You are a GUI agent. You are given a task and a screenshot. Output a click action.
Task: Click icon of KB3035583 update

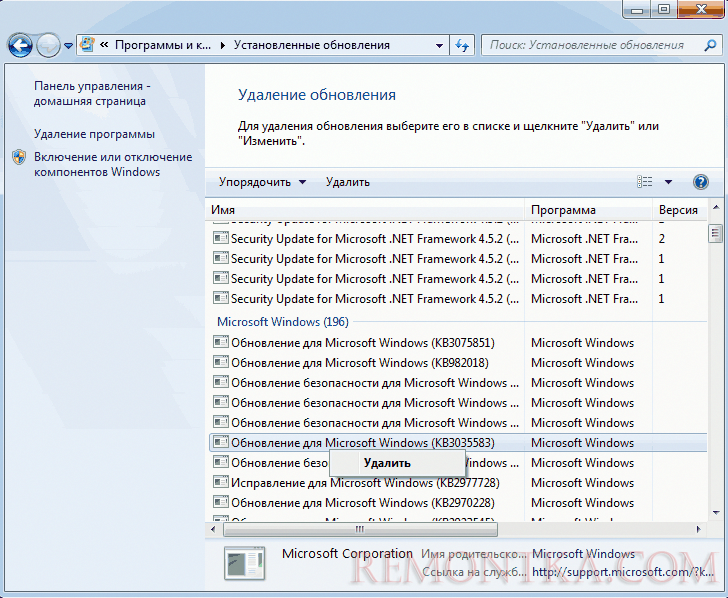221,442
